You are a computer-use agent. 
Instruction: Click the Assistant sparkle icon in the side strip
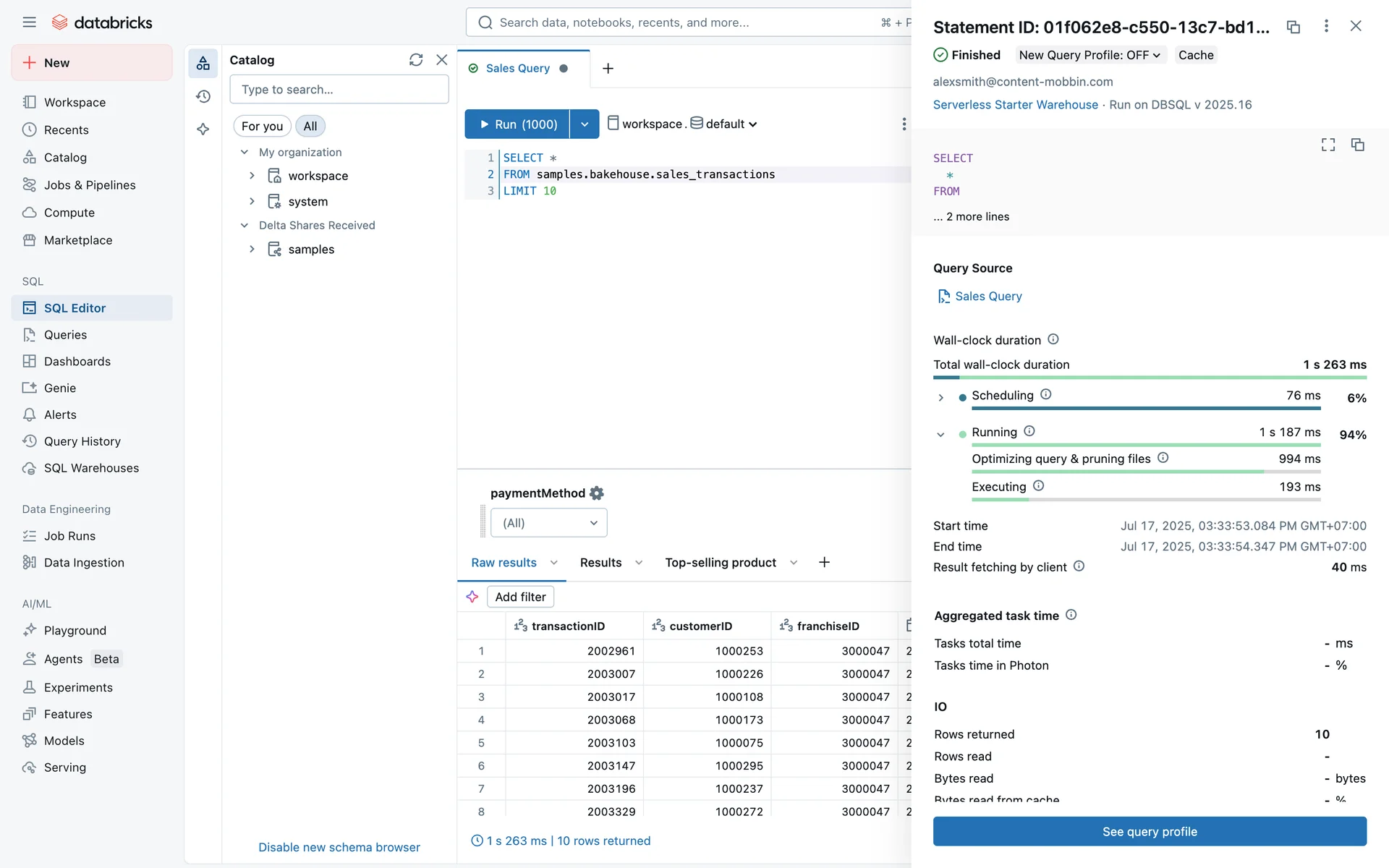coord(203,129)
